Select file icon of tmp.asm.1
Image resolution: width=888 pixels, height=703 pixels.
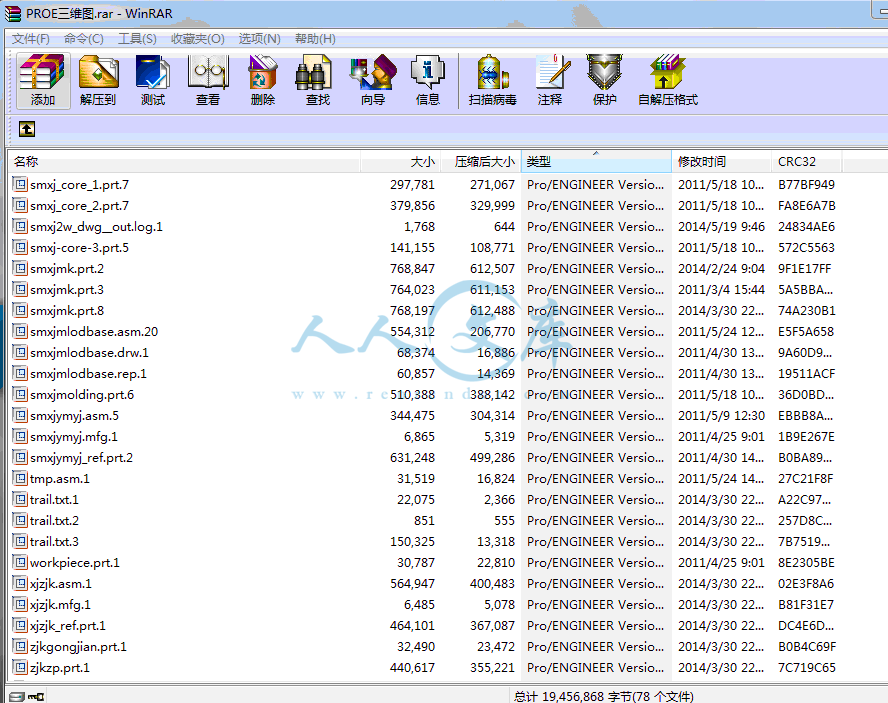tap(20, 478)
